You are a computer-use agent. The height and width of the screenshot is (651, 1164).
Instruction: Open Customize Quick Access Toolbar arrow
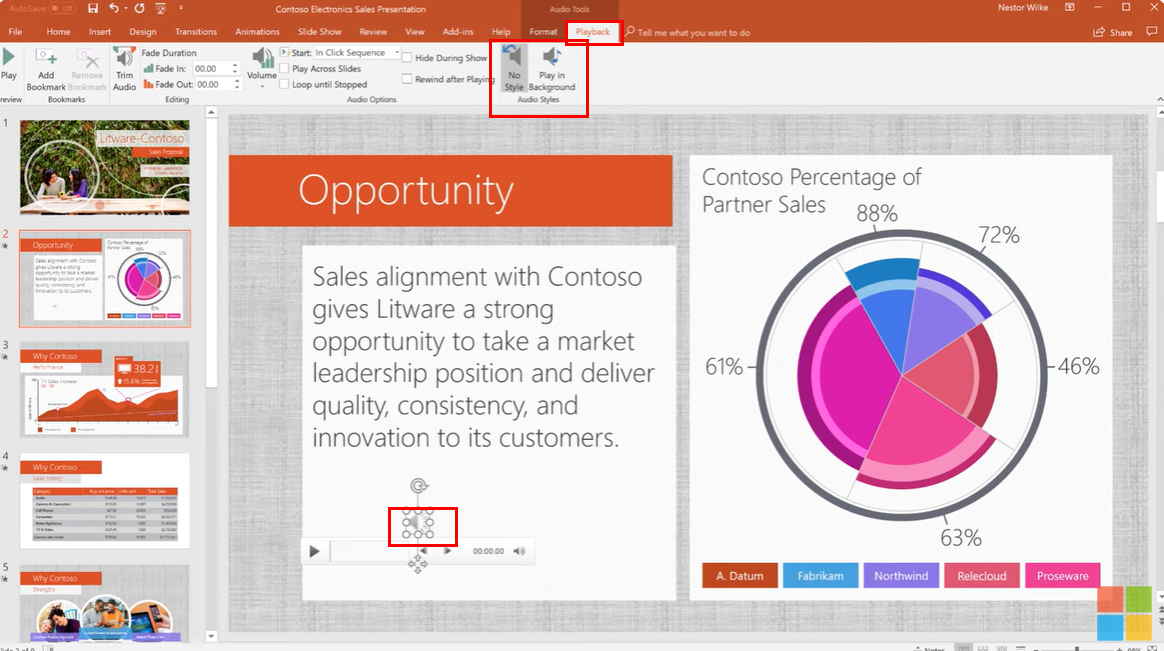click(181, 8)
